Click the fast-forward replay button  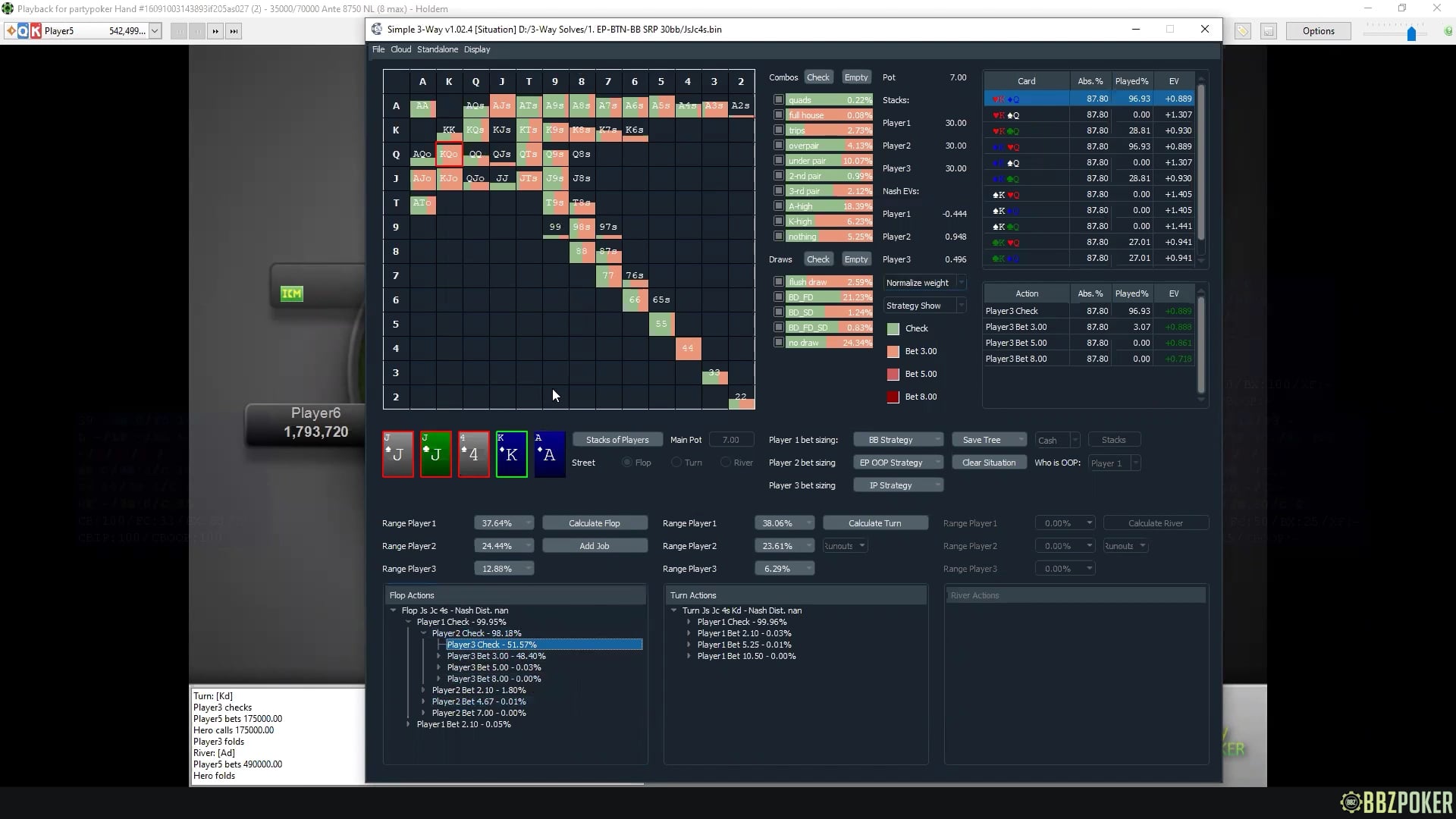point(215,31)
